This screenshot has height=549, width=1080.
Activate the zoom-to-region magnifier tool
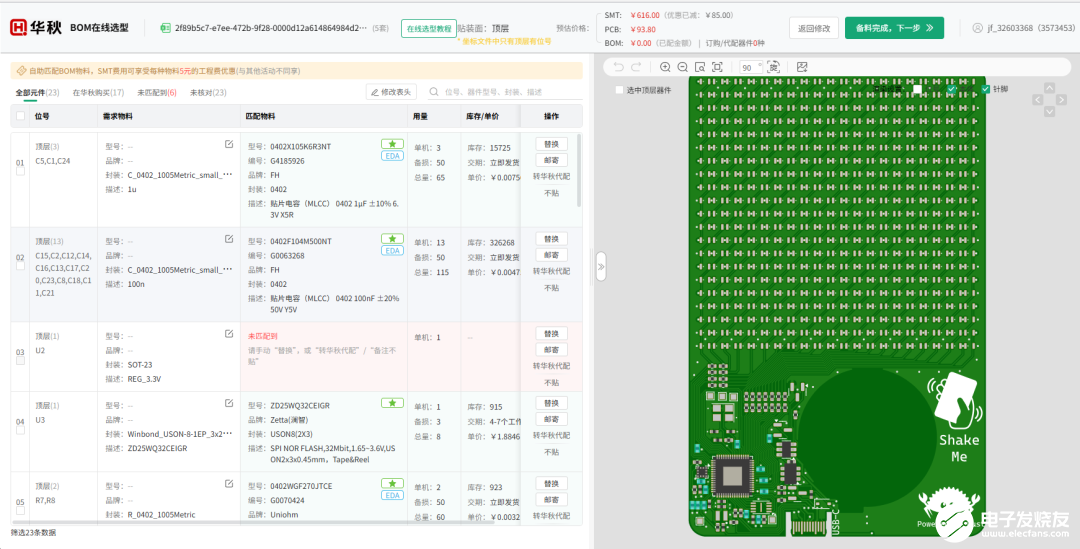point(700,67)
